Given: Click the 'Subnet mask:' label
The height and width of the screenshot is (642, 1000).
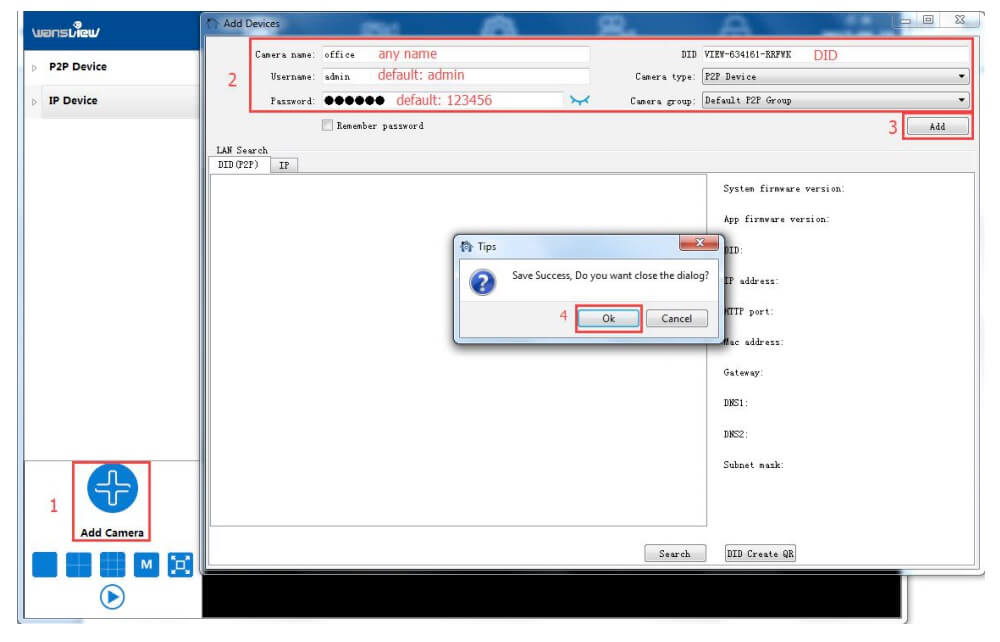Looking at the screenshot, I should coord(753,465).
